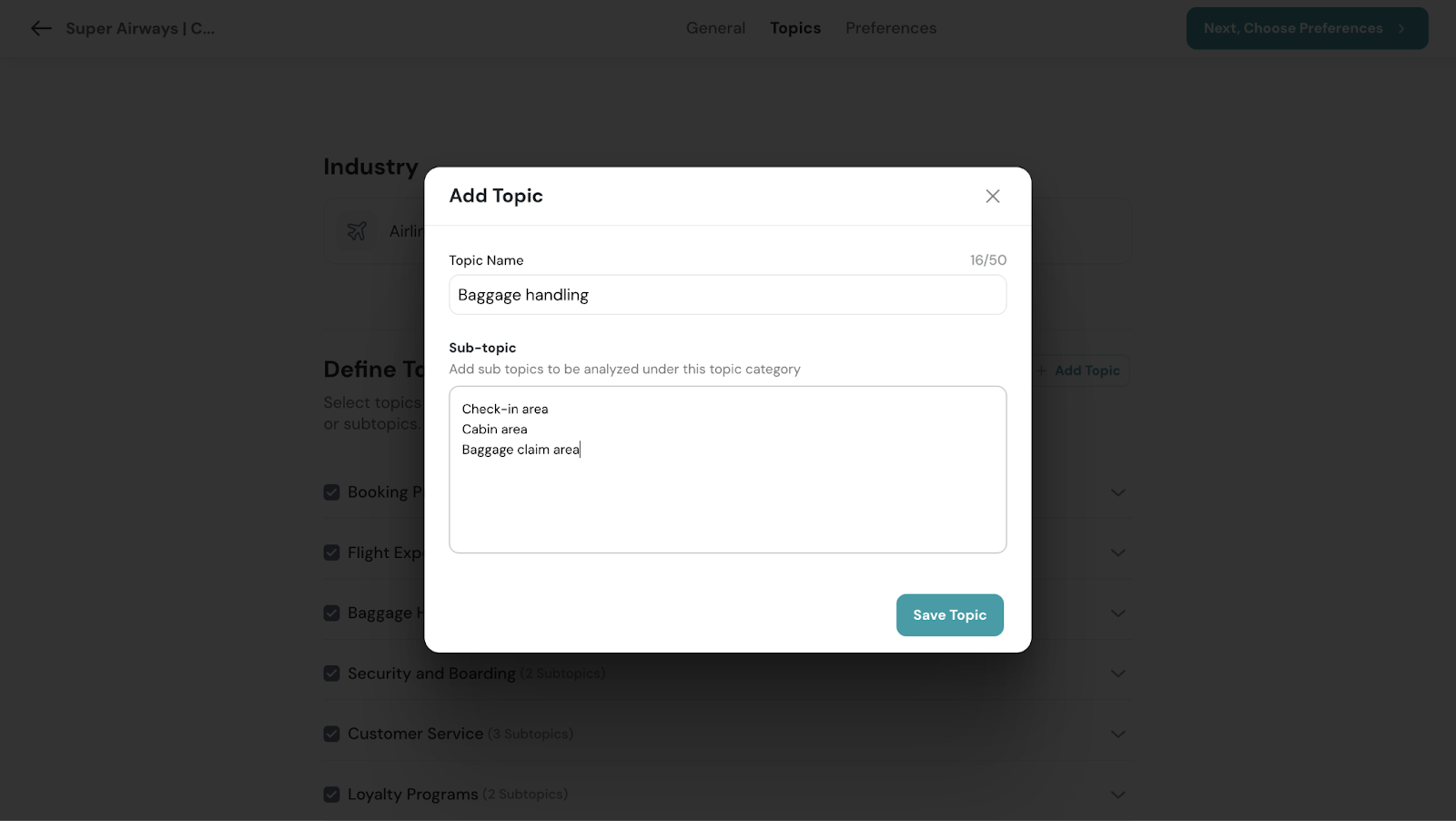This screenshot has width=1456, height=821.
Task: Close the Add Topic dialog
Action: (x=992, y=197)
